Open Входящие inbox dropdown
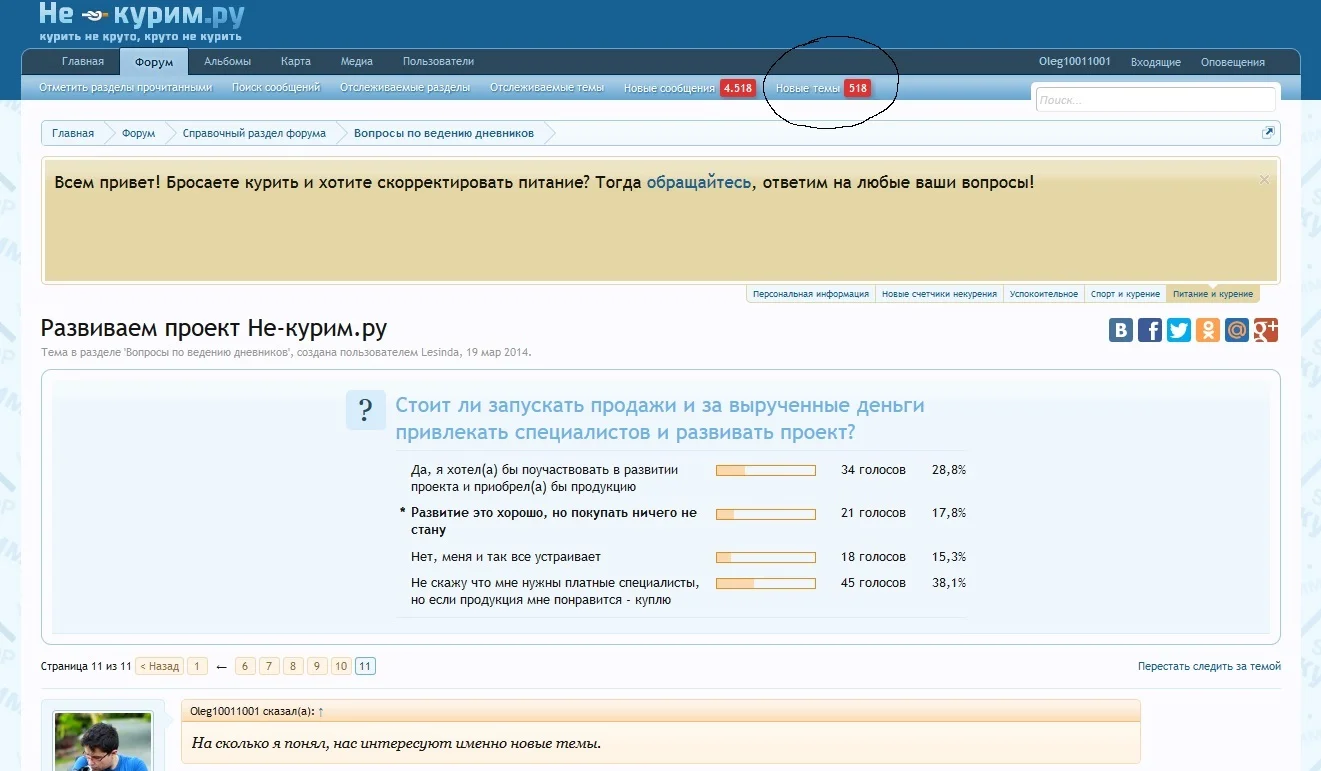Screen dimensions: 1321x771 click(1155, 62)
